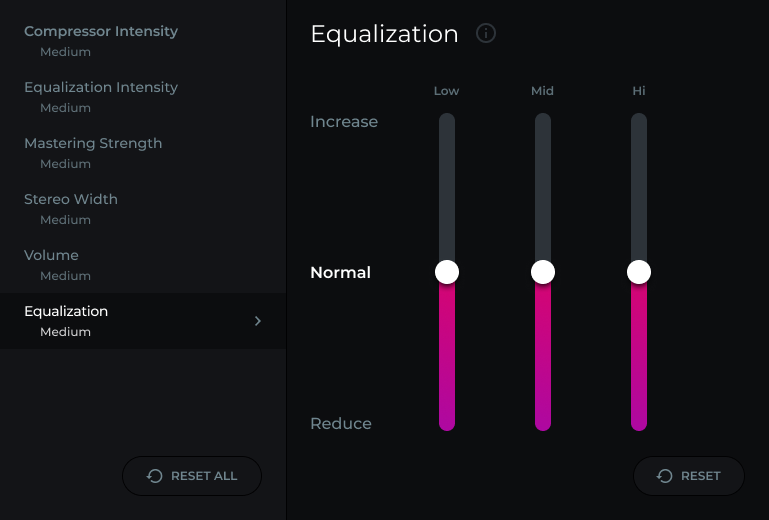Click the 'Mid' band label
Viewport: 769px width, 520px height.
542,91
